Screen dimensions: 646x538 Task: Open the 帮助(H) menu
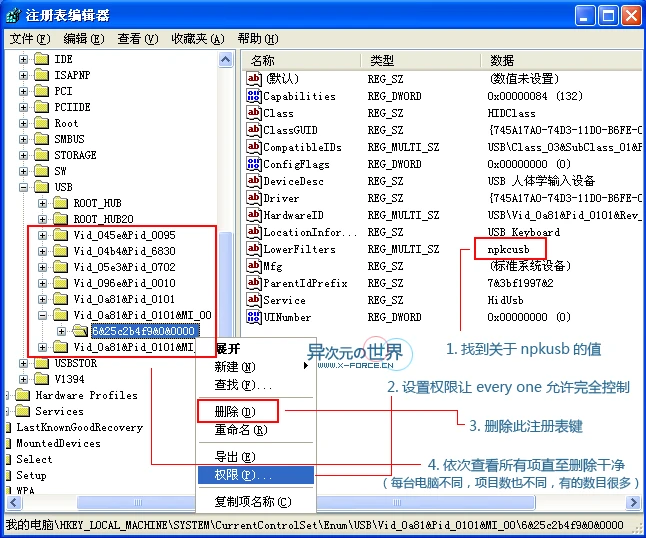(258, 39)
